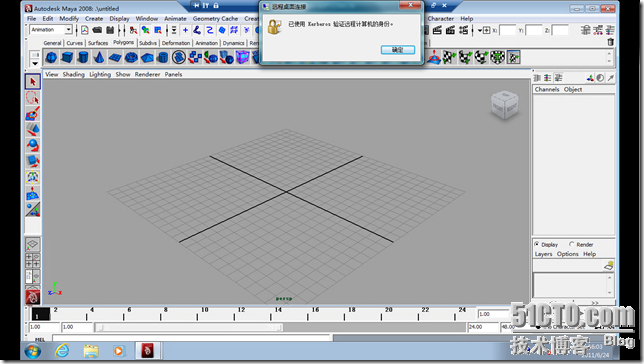Select the Universal Manipulator tool
Screen dimensions: 644x364
(33, 177)
